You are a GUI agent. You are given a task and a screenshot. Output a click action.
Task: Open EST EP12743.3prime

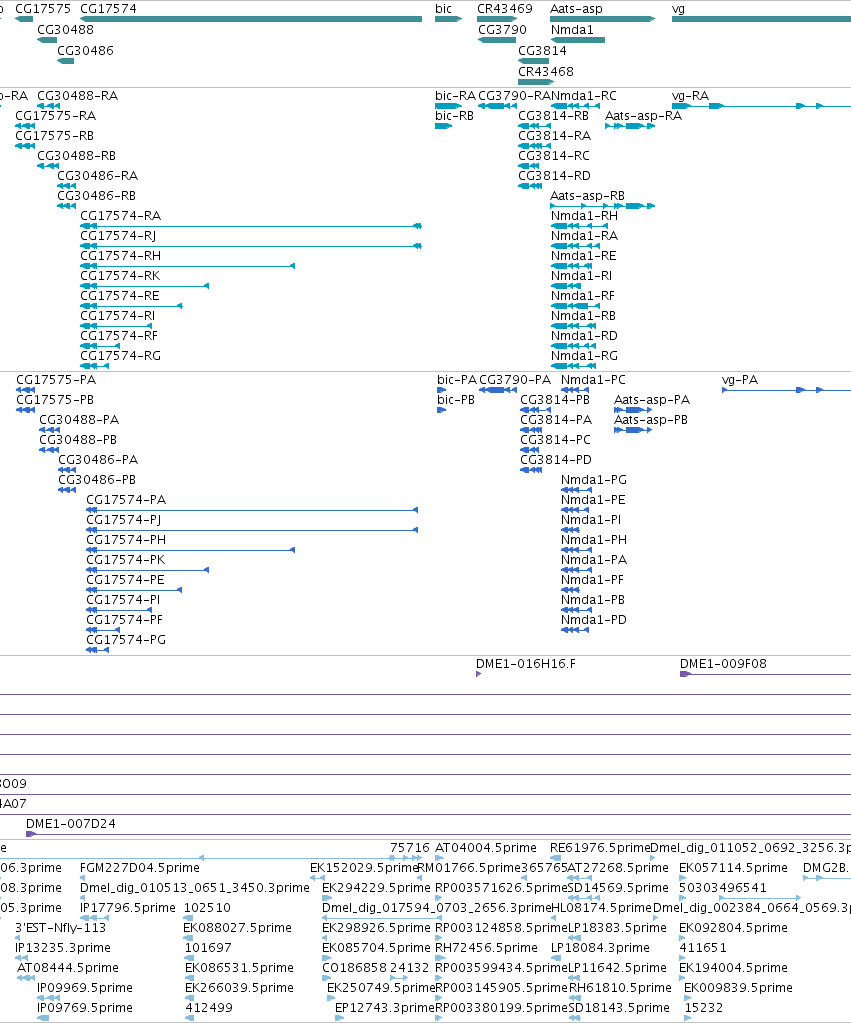click(x=385, y=1008)
